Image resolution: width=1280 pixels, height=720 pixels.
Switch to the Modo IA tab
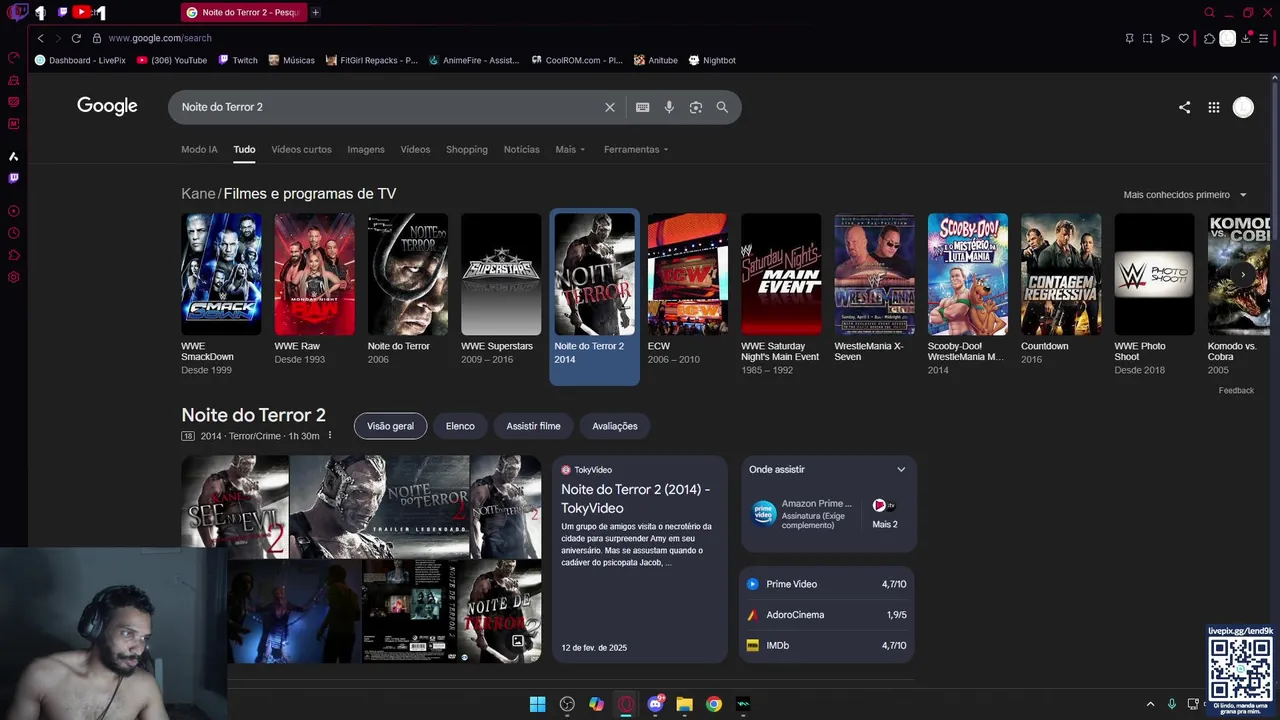(199, 149)
